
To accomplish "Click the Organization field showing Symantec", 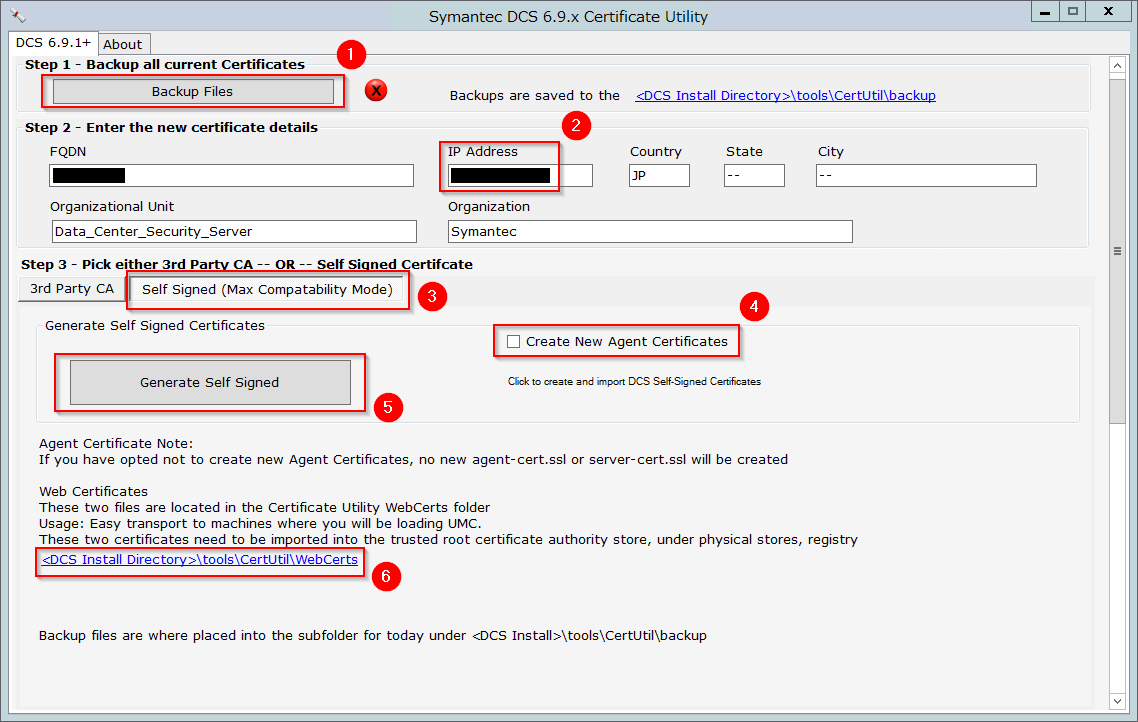I will click(650, 231).
